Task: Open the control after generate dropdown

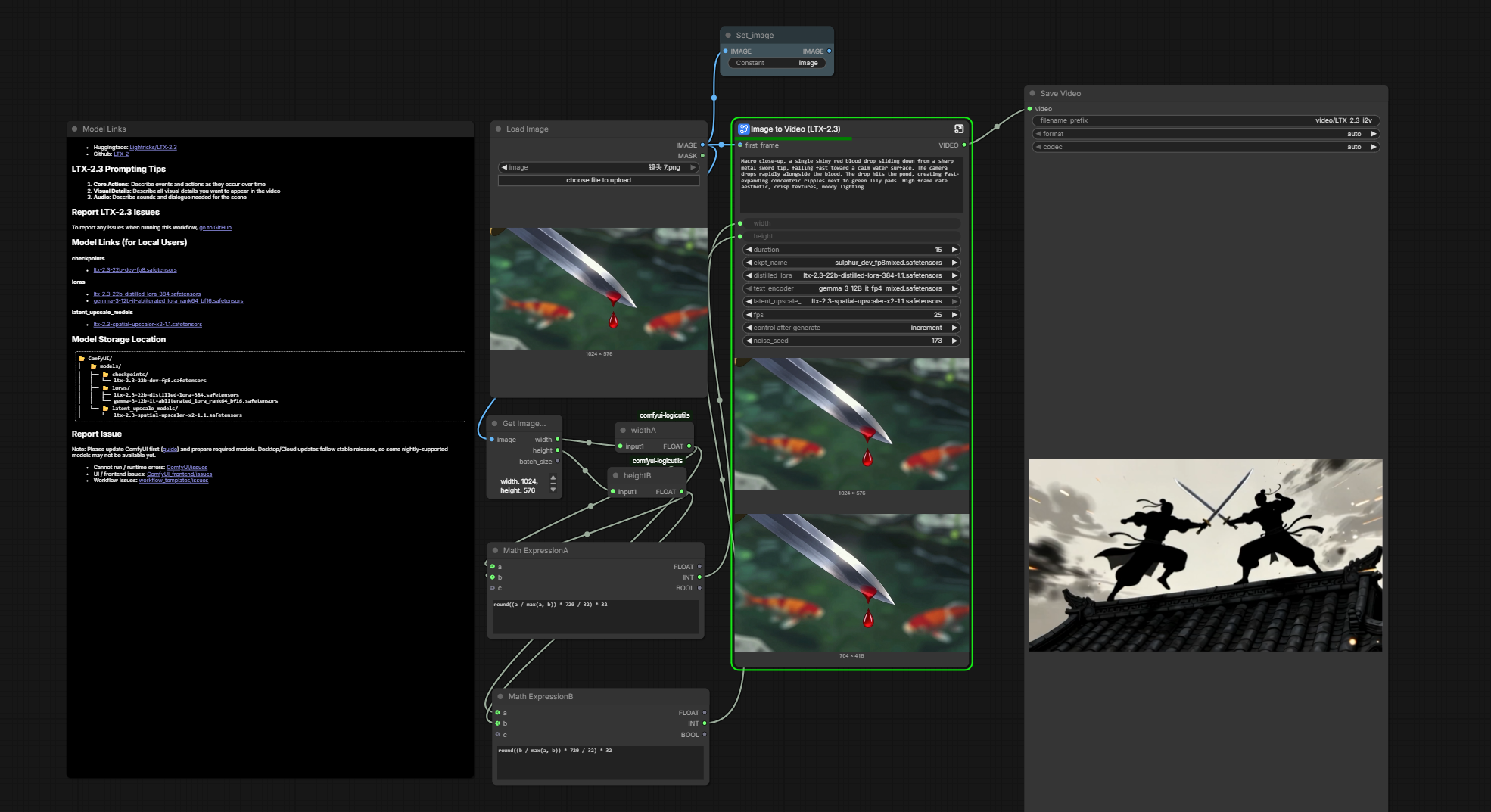Action: (x=851, y=328)
